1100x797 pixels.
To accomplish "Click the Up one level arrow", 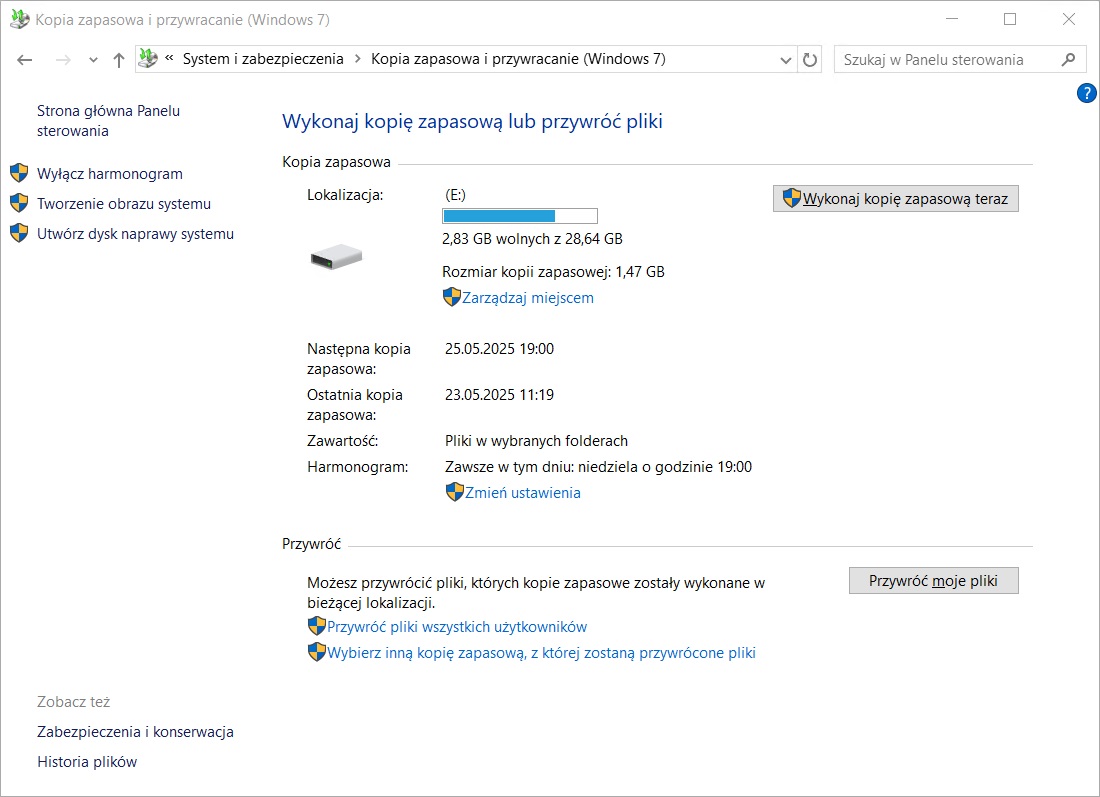I will click(119, 60).
